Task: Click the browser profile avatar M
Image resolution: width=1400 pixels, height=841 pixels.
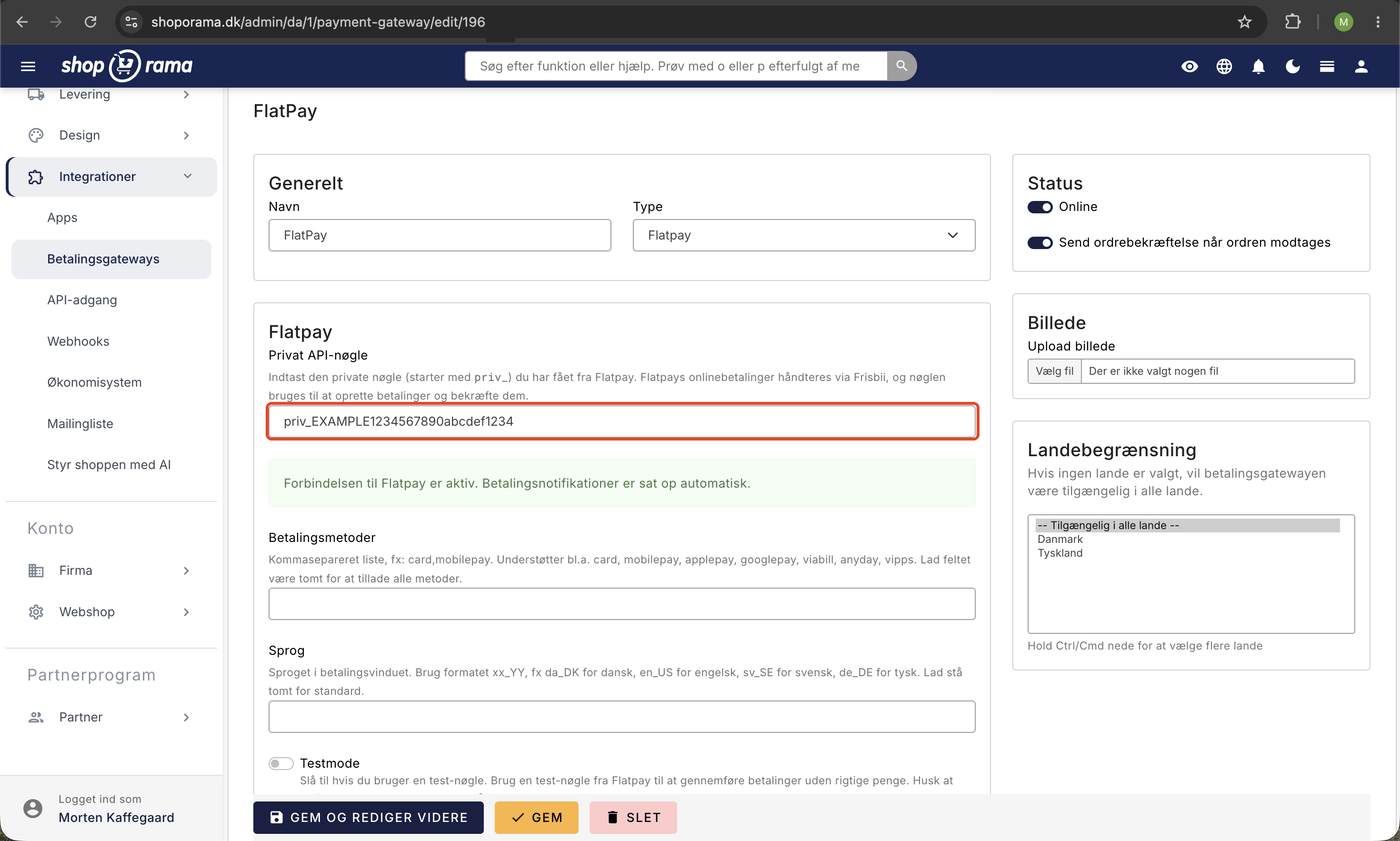Action: (x=1343, y=21)
